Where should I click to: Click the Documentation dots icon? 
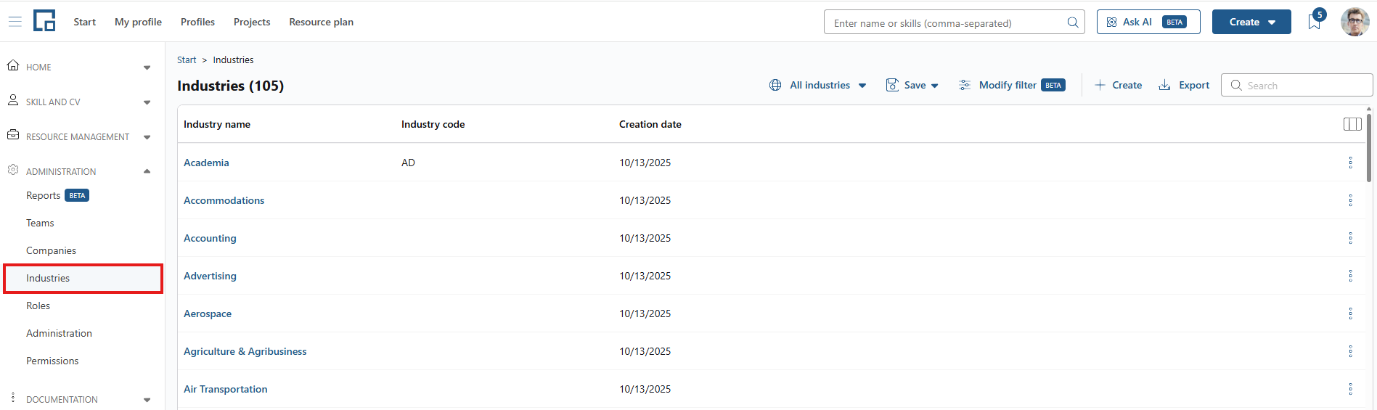pyautogui.click(x=13, y=398)
